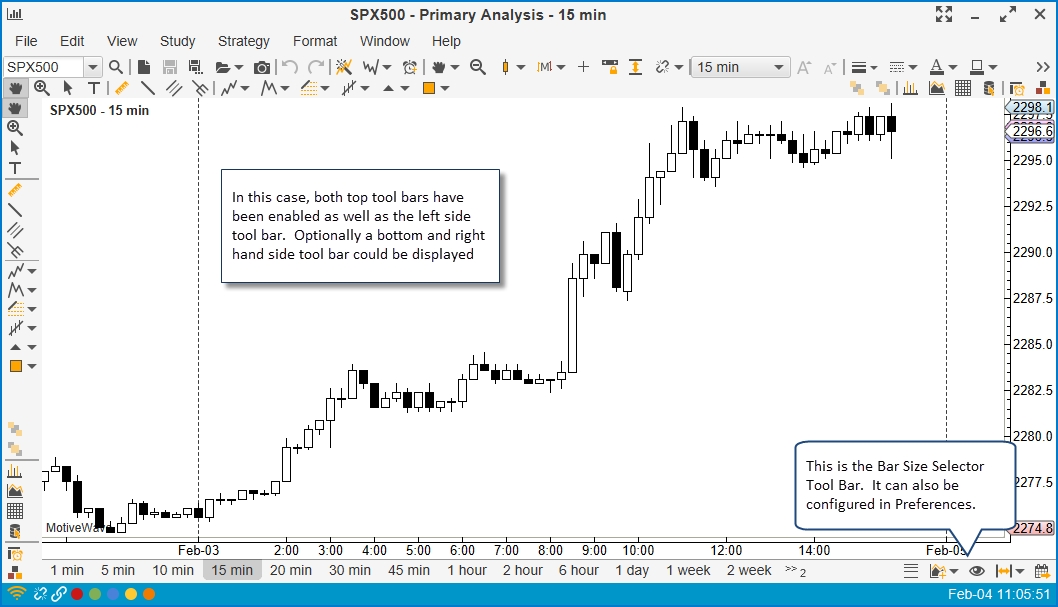Click the crosshair plus icon in top toolbar
This screenshot has width=1058, height=607.
(584, 67)
